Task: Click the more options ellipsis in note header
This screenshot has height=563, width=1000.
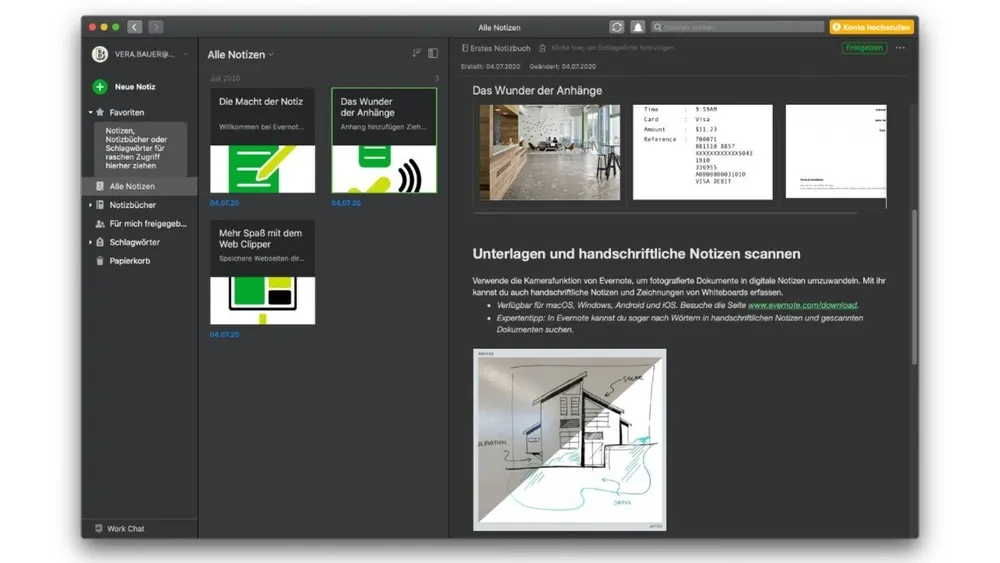Action: pyautogui.click(x=900, y=48)
